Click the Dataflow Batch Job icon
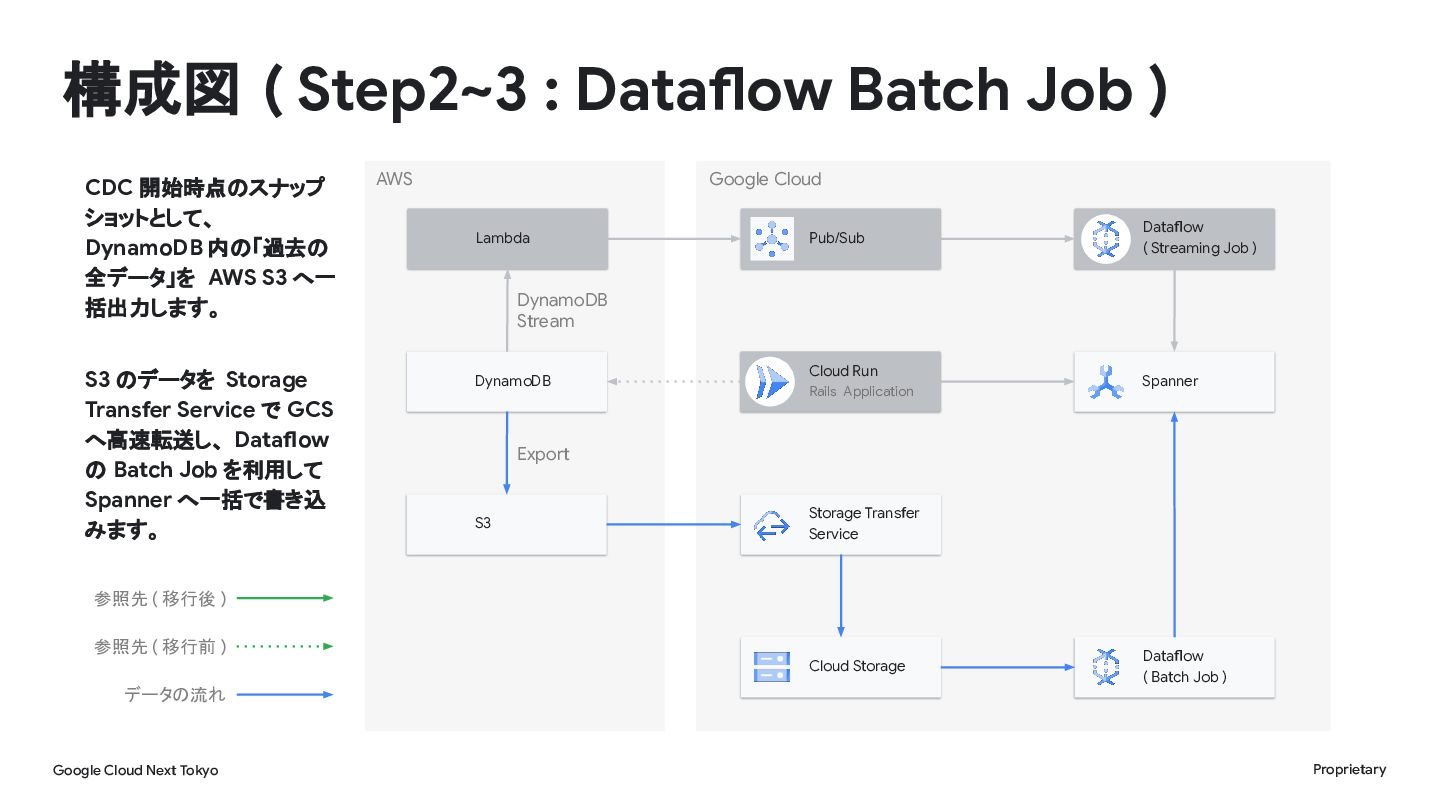1440x810 pixels. pyautogui.click(x=1105, y=667)
